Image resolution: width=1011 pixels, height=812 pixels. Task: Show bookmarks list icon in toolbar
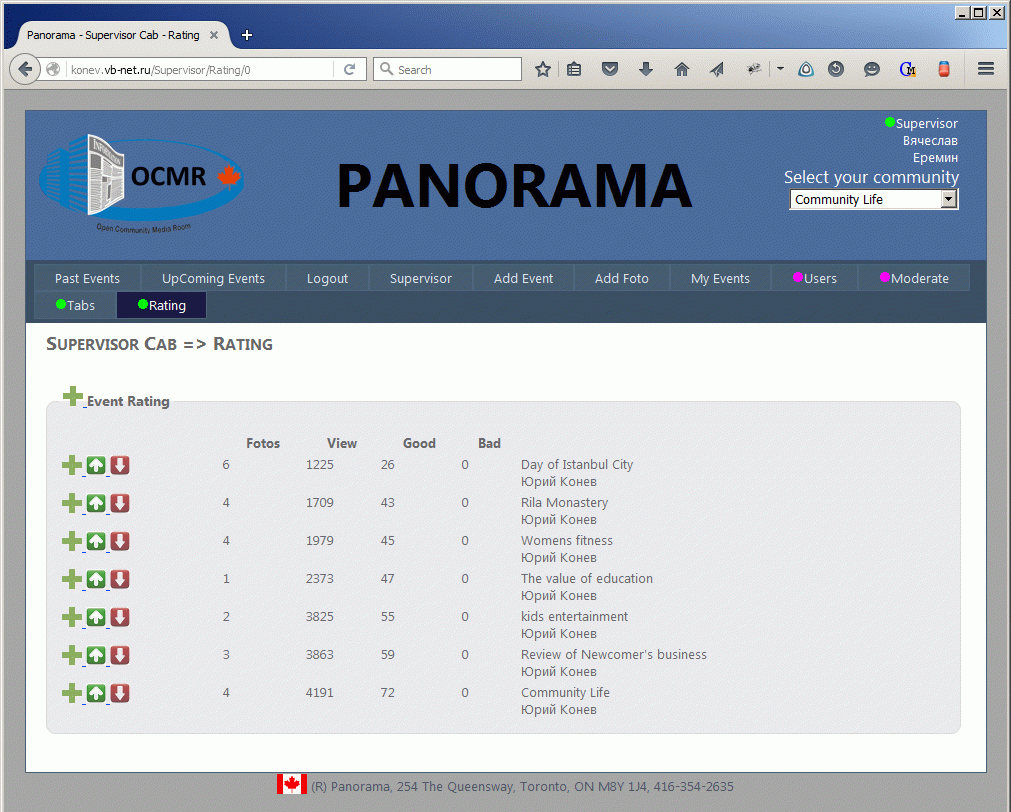pyautogui.click(x=574, y=69)
